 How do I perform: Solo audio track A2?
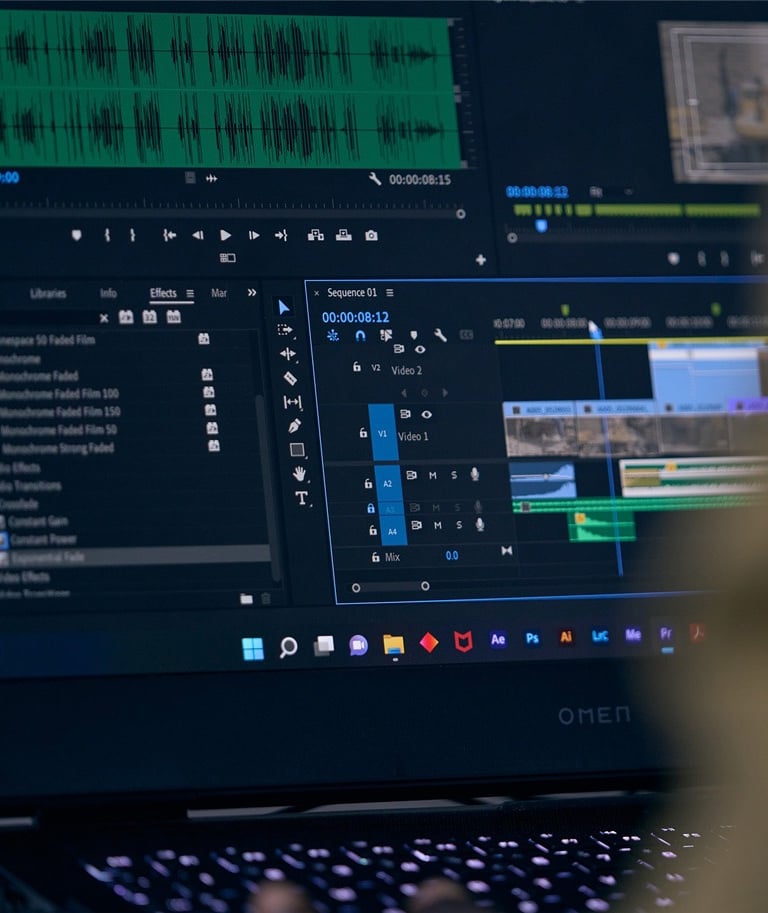click(x=454, y=475)
